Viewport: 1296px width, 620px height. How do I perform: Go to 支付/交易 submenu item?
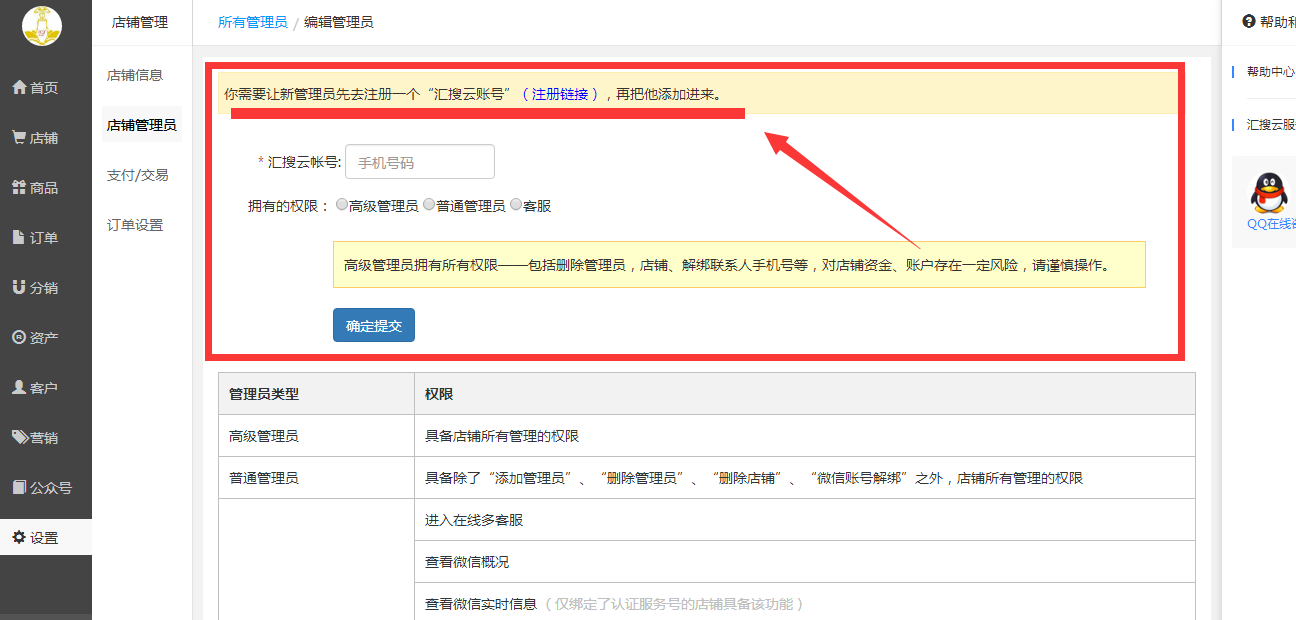click(x=137, y=175)
